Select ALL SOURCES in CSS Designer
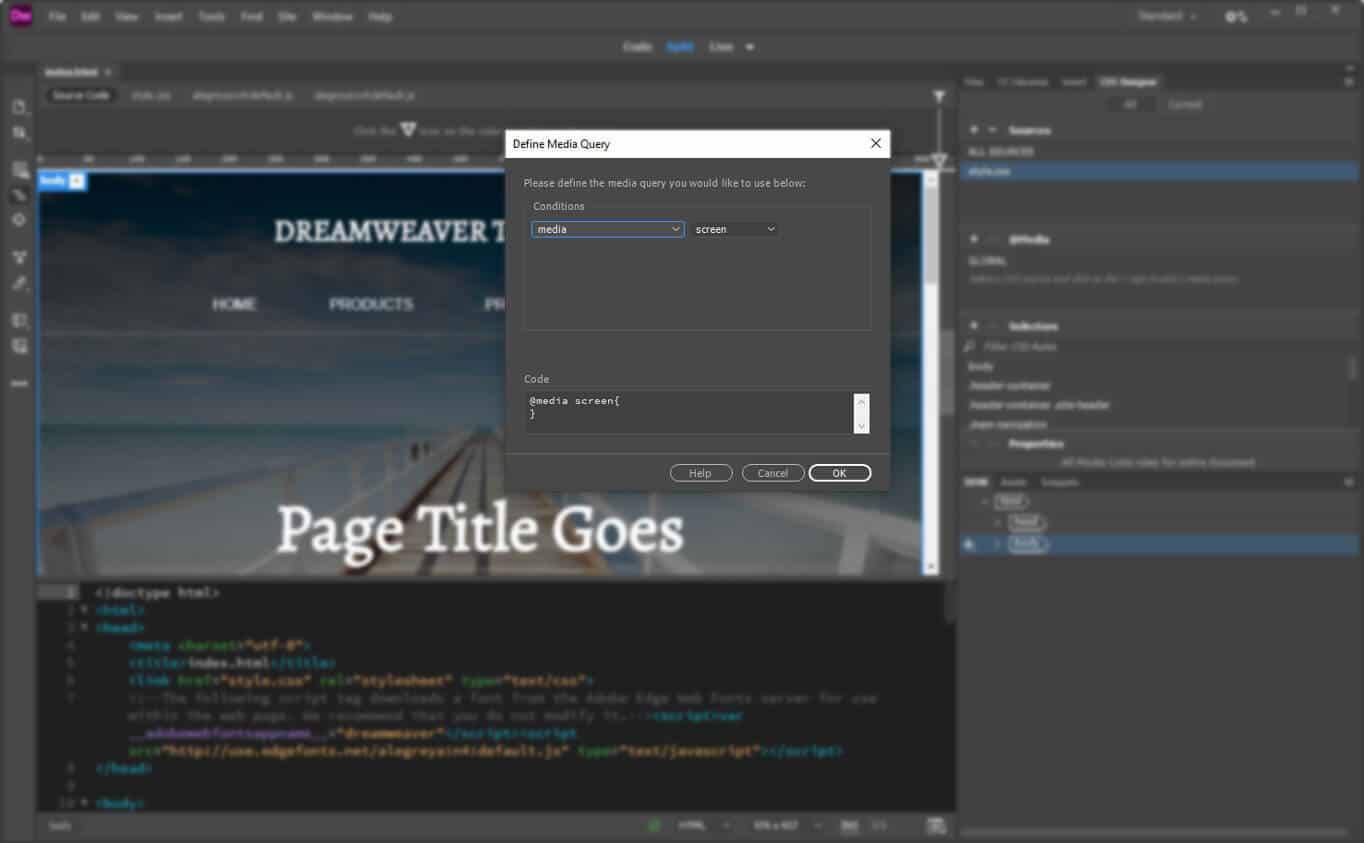1364x843 pixels. tap(1000, 152)
